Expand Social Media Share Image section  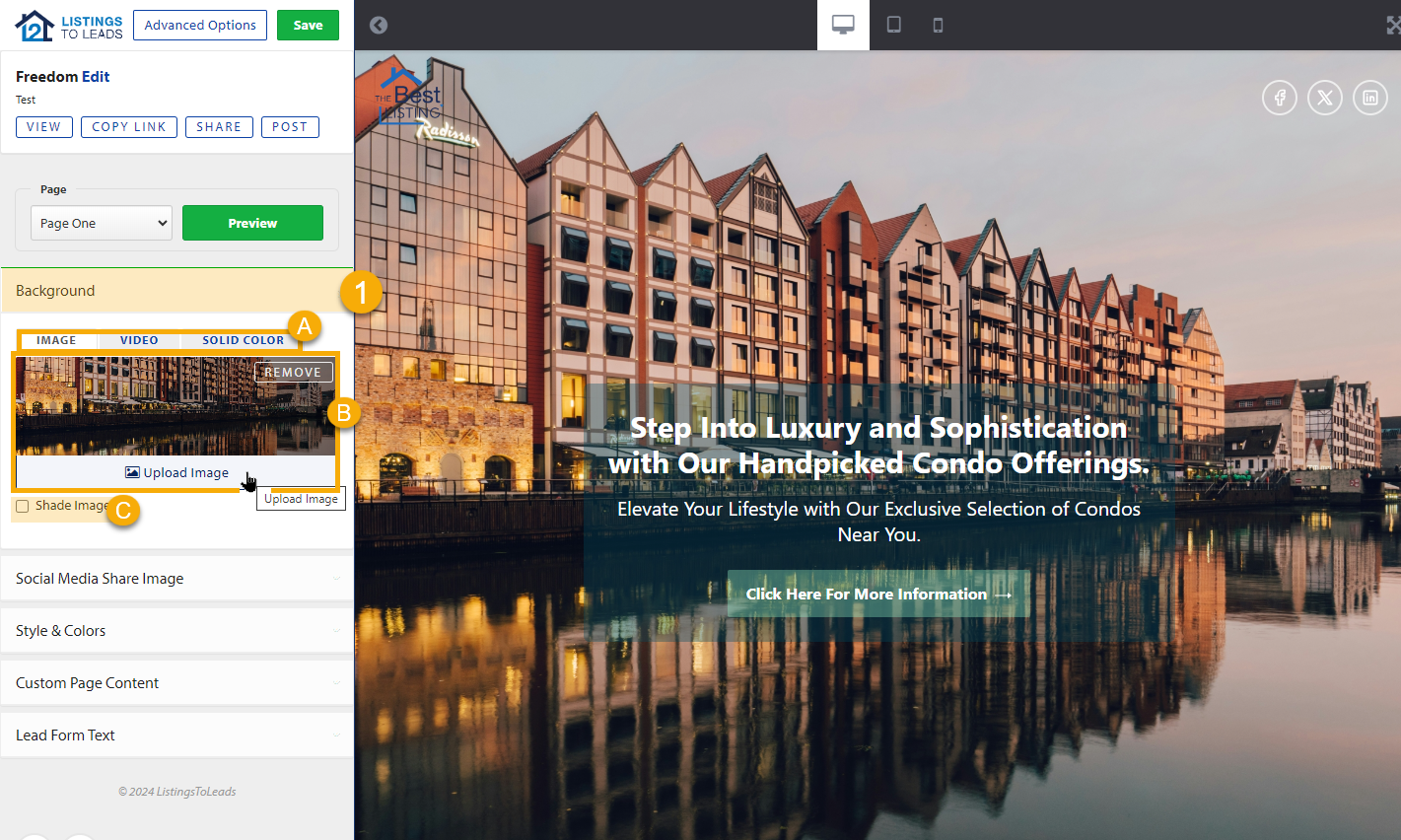(176, 579)
